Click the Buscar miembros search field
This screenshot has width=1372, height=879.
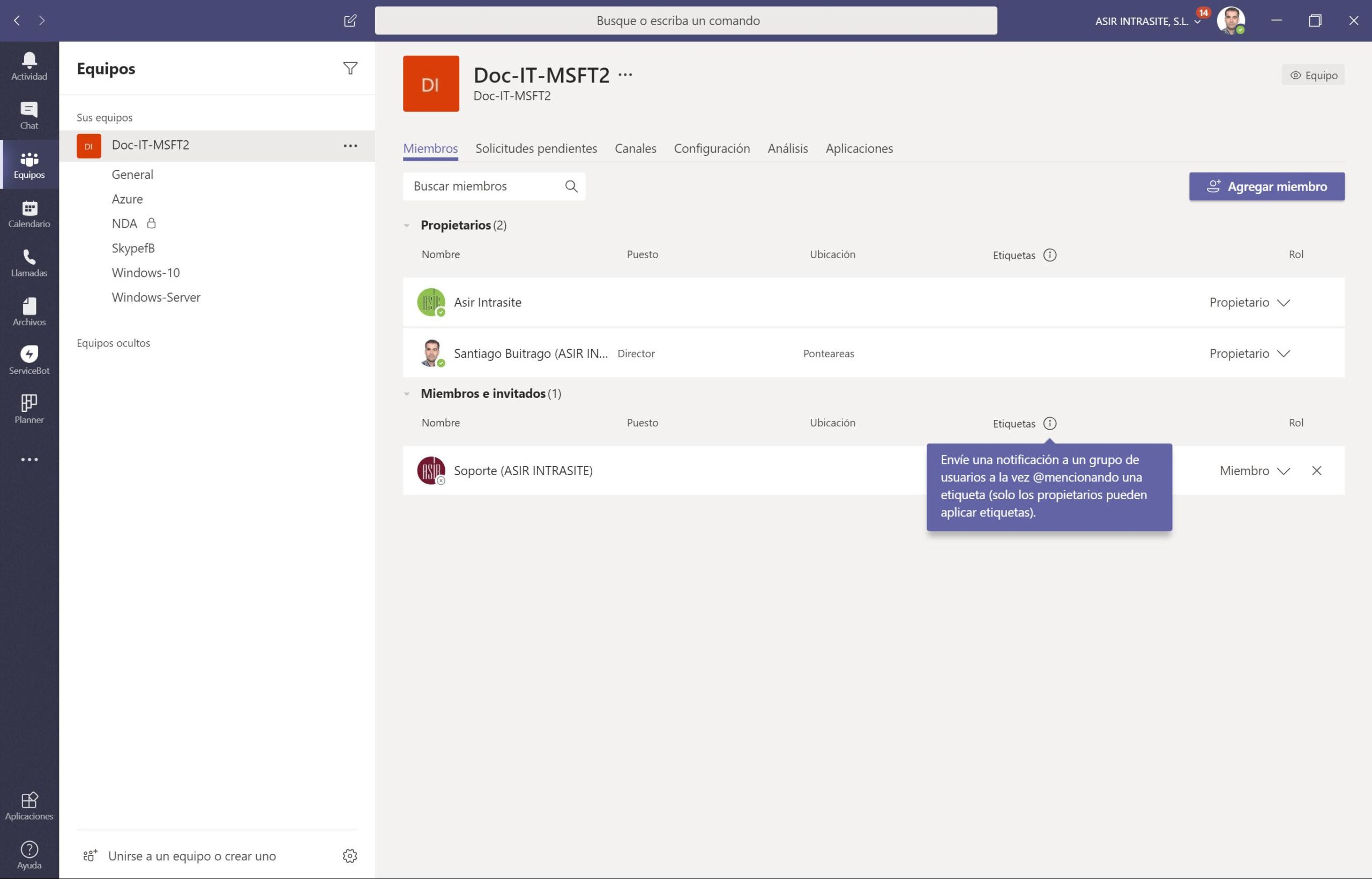tap(486, 186)
